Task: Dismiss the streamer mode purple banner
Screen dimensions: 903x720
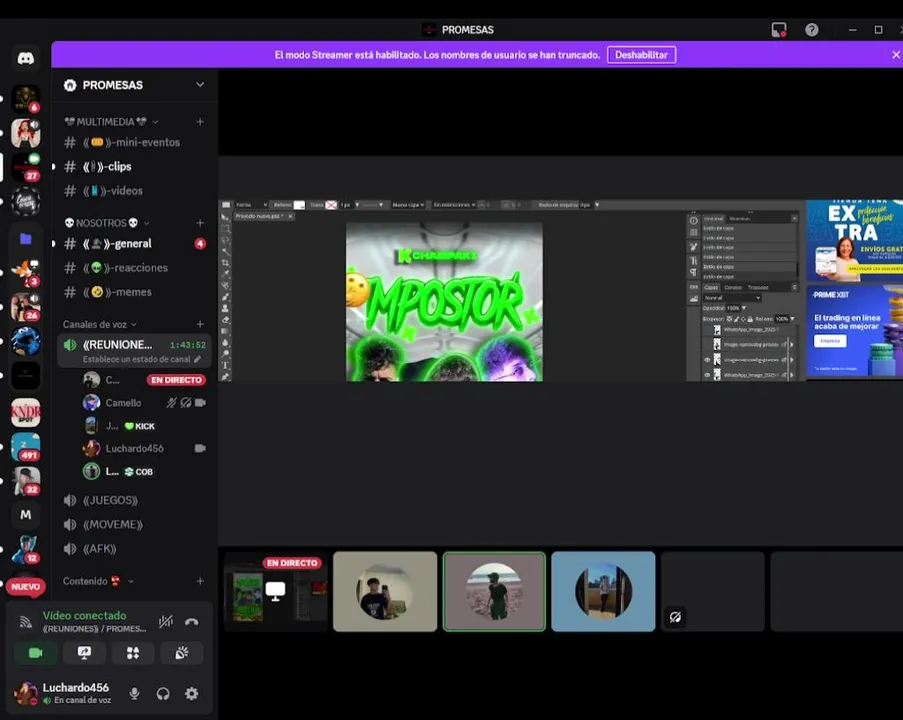Action: pyautogui.click(x=896, y=55)
